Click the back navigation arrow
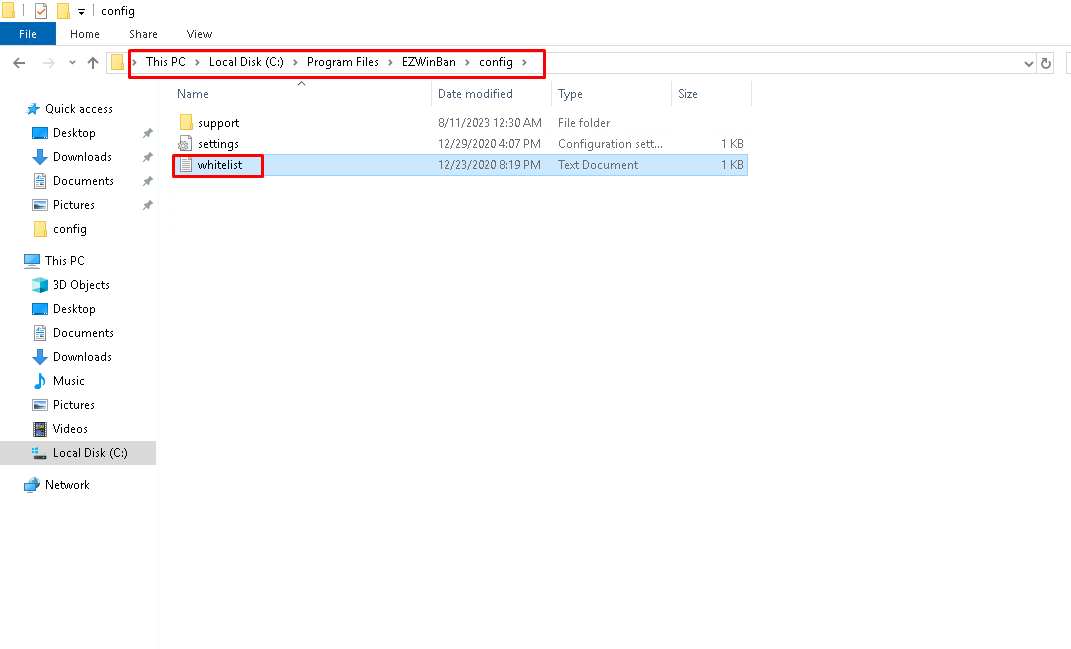Screen dimensions: 1071x649 18,62
